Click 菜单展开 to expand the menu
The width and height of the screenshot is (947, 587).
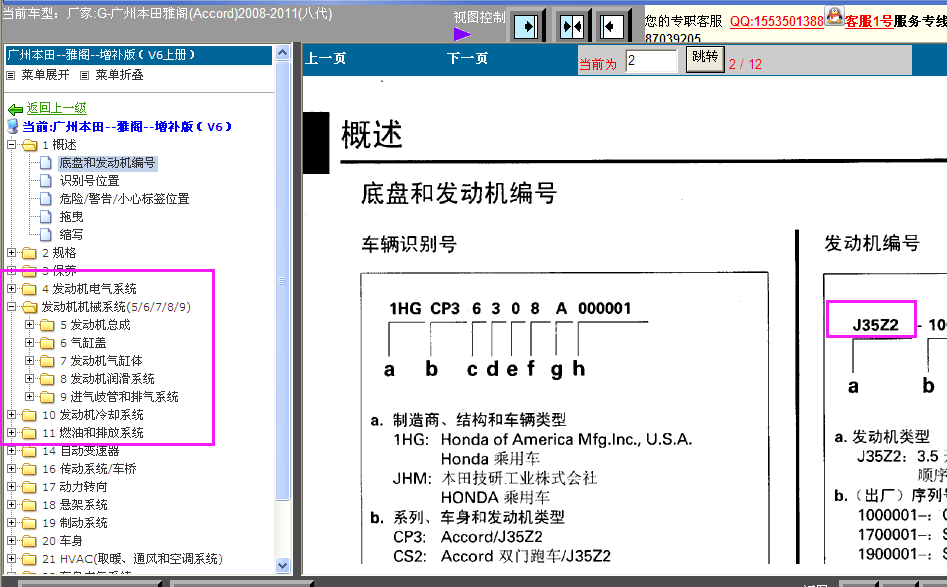click(45, 75)
